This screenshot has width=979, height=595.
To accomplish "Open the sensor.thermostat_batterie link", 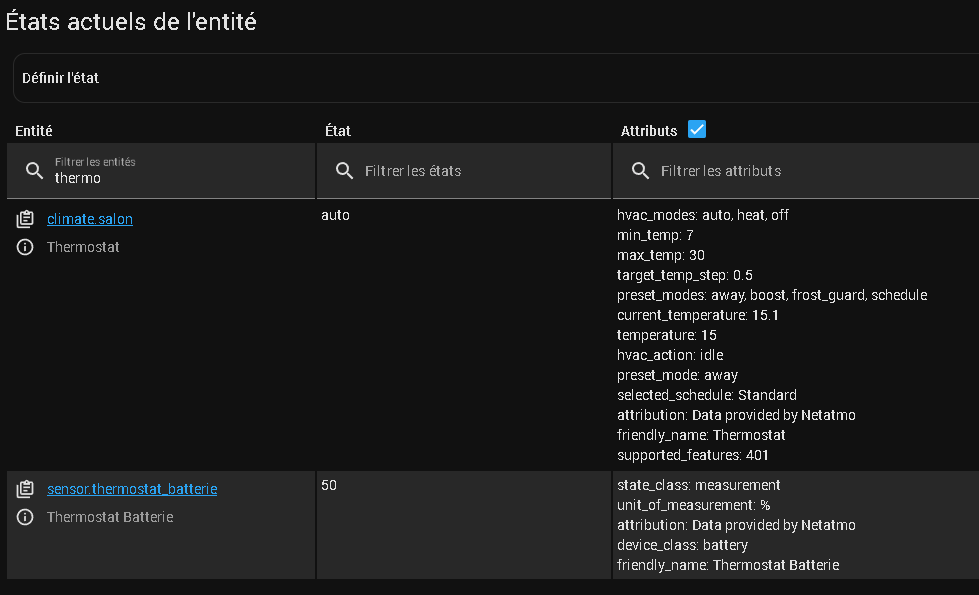I will (132, 489).
